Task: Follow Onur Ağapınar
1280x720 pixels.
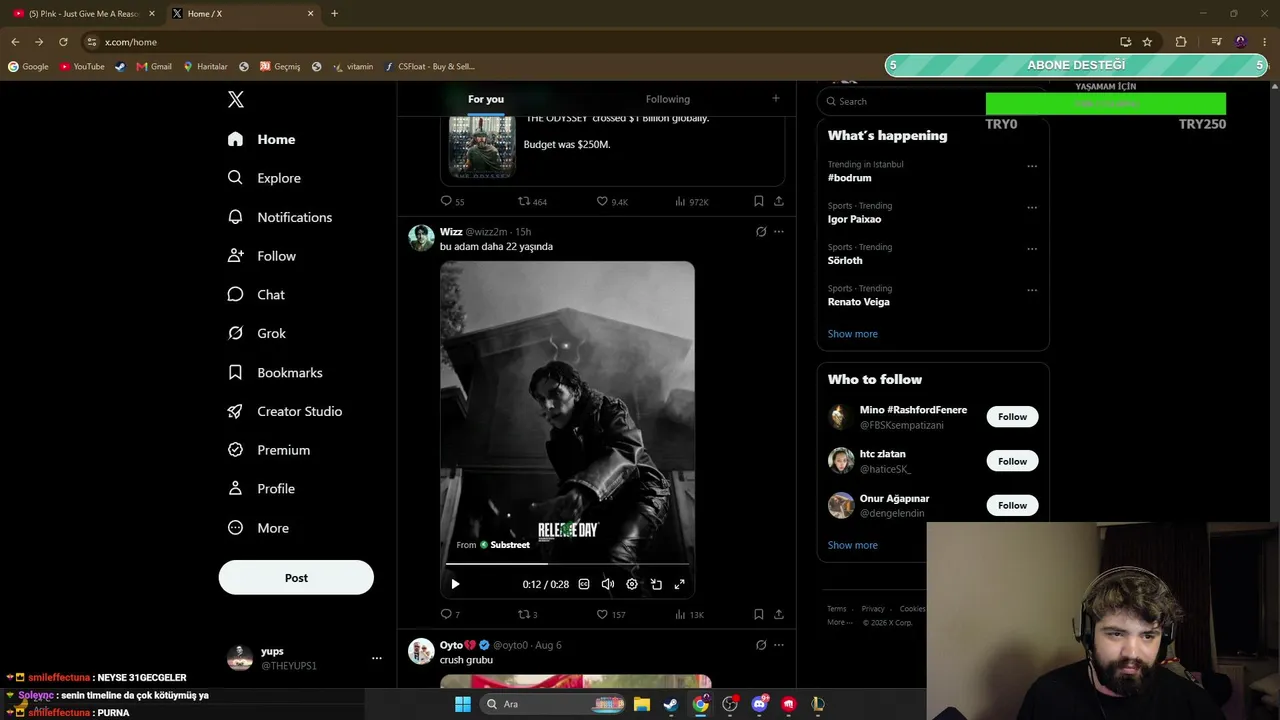Action: 1012,505
